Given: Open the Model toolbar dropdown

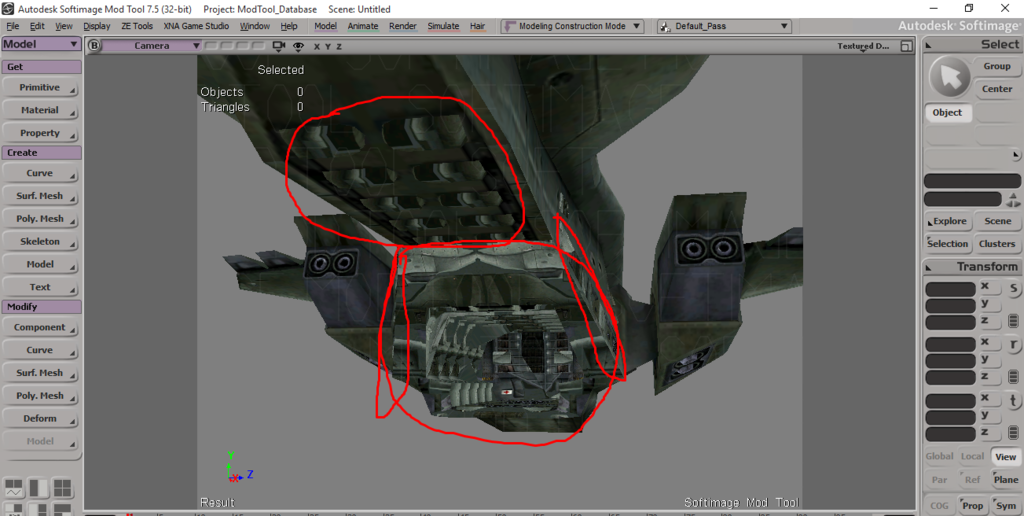Looking at the screenshot, I should pos(41,44).
